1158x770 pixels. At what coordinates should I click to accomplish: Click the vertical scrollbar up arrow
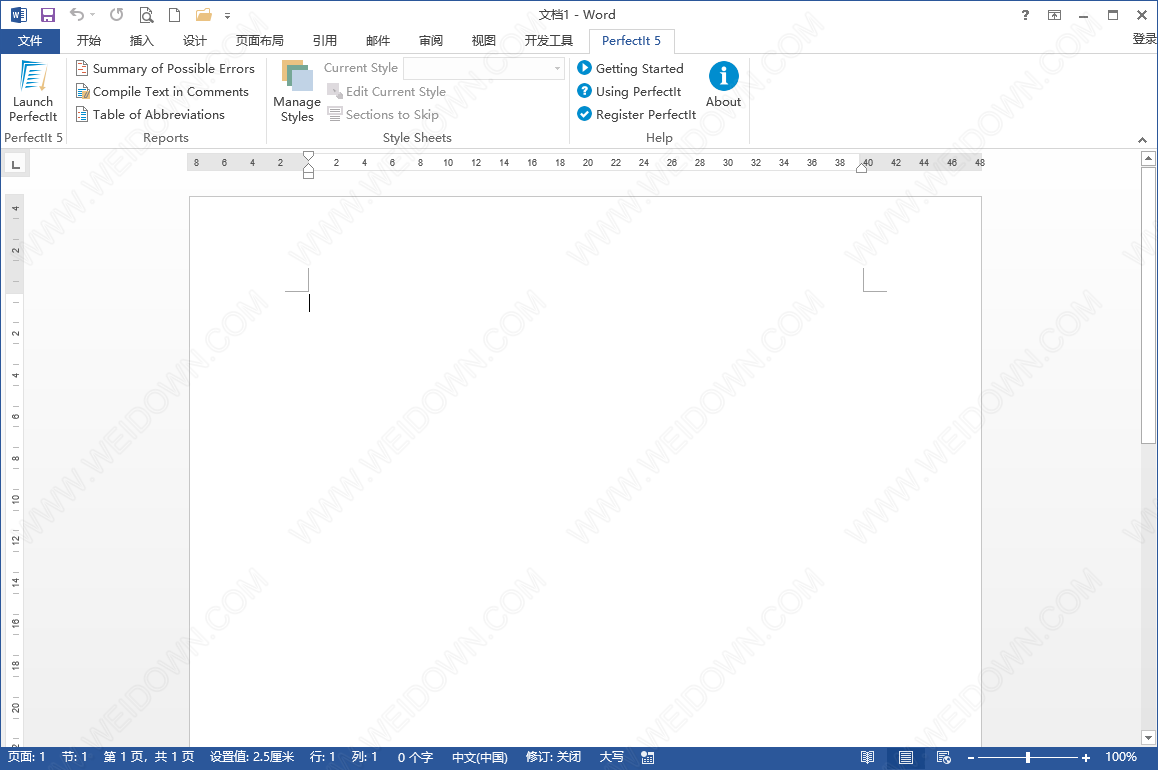1148,158
